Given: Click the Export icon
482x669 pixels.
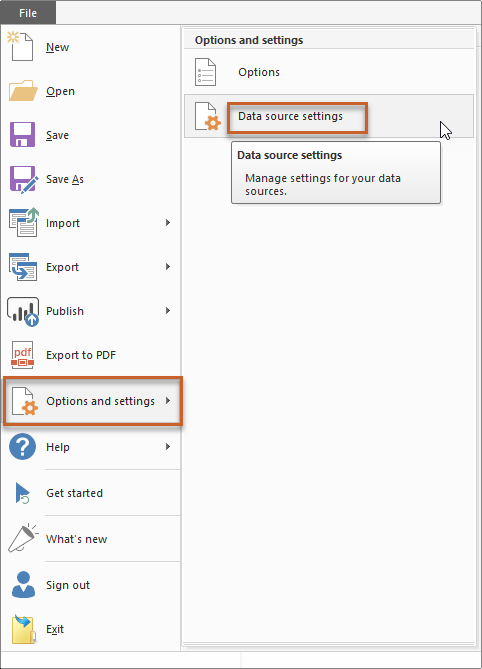Looking at the screenshot, I should 23,267.
